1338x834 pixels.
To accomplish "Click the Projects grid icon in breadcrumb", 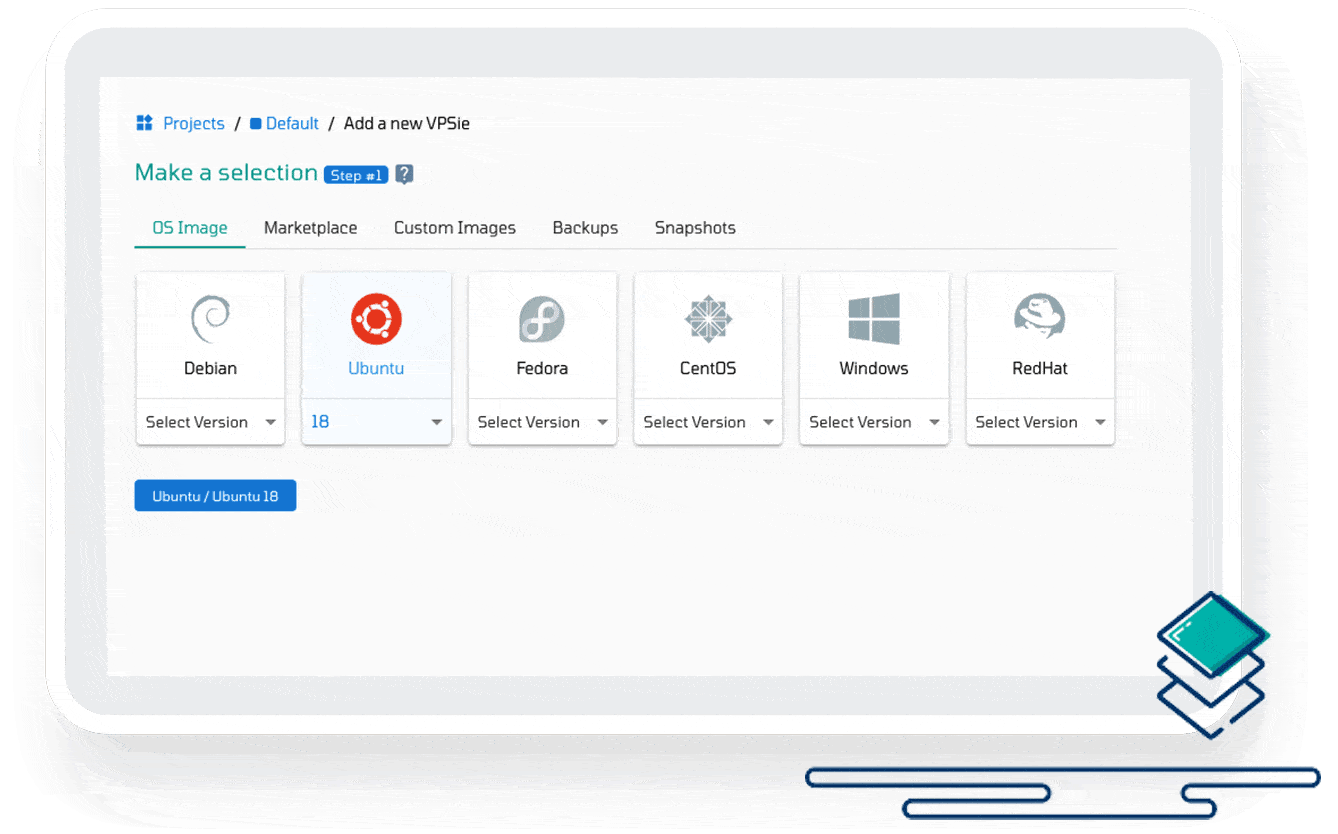I will pos(144,123).
